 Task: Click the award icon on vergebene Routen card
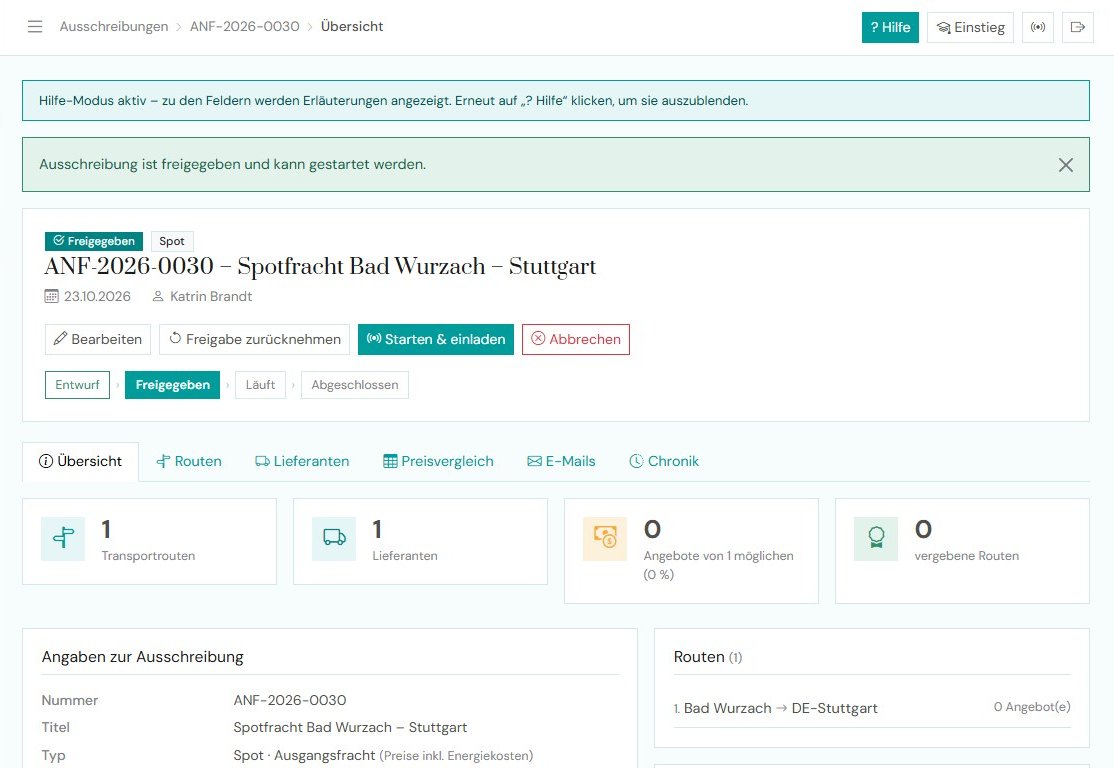(876, 539)
